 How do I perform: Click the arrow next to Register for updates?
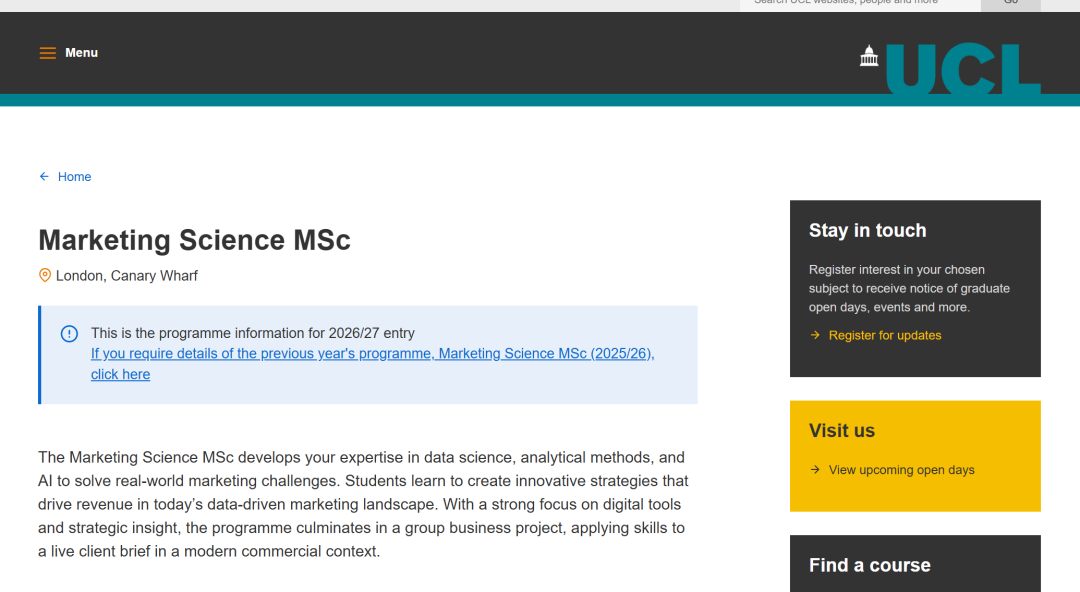(815, 336)
